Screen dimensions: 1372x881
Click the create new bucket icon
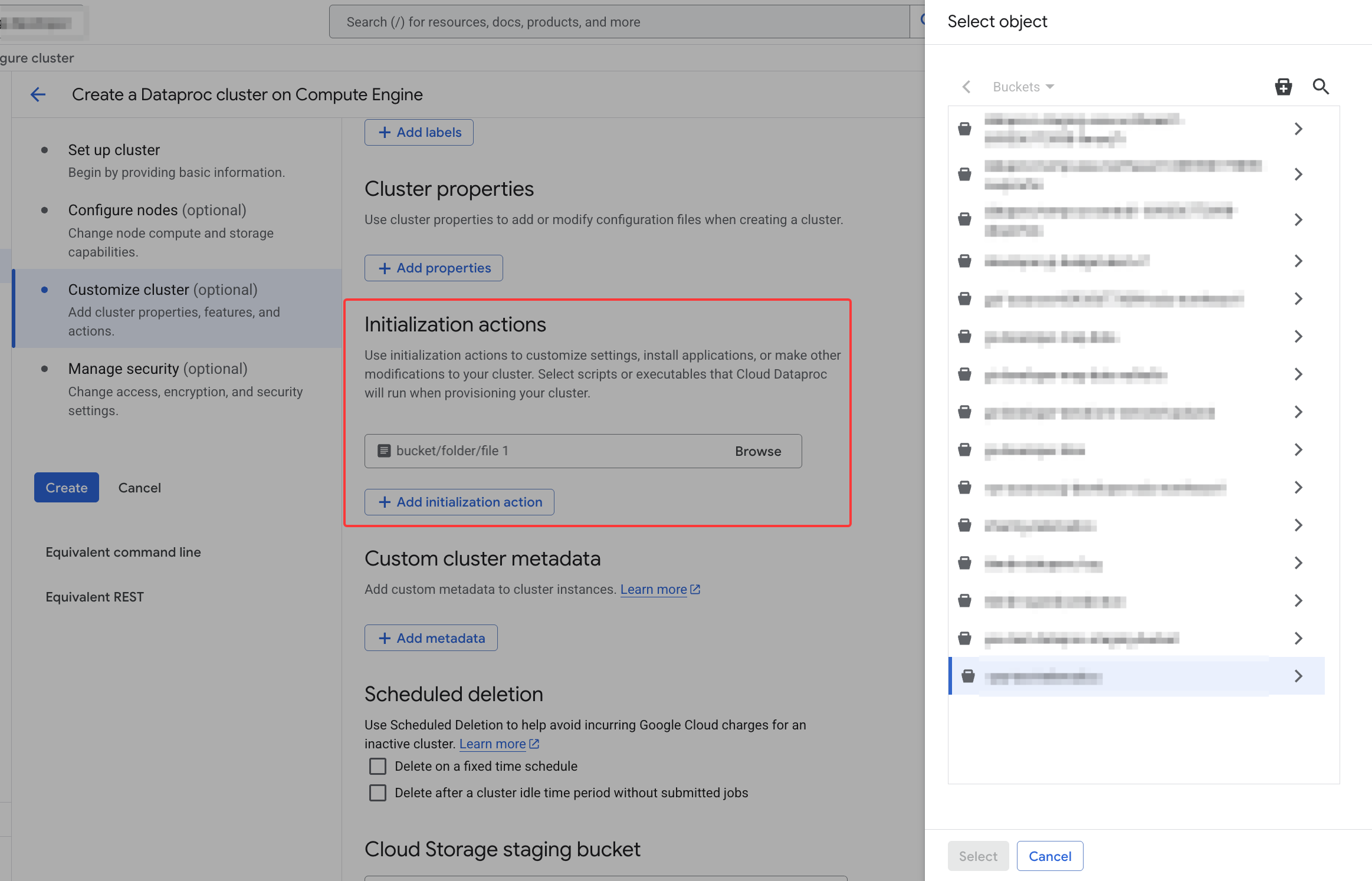tap(1283, 87)
